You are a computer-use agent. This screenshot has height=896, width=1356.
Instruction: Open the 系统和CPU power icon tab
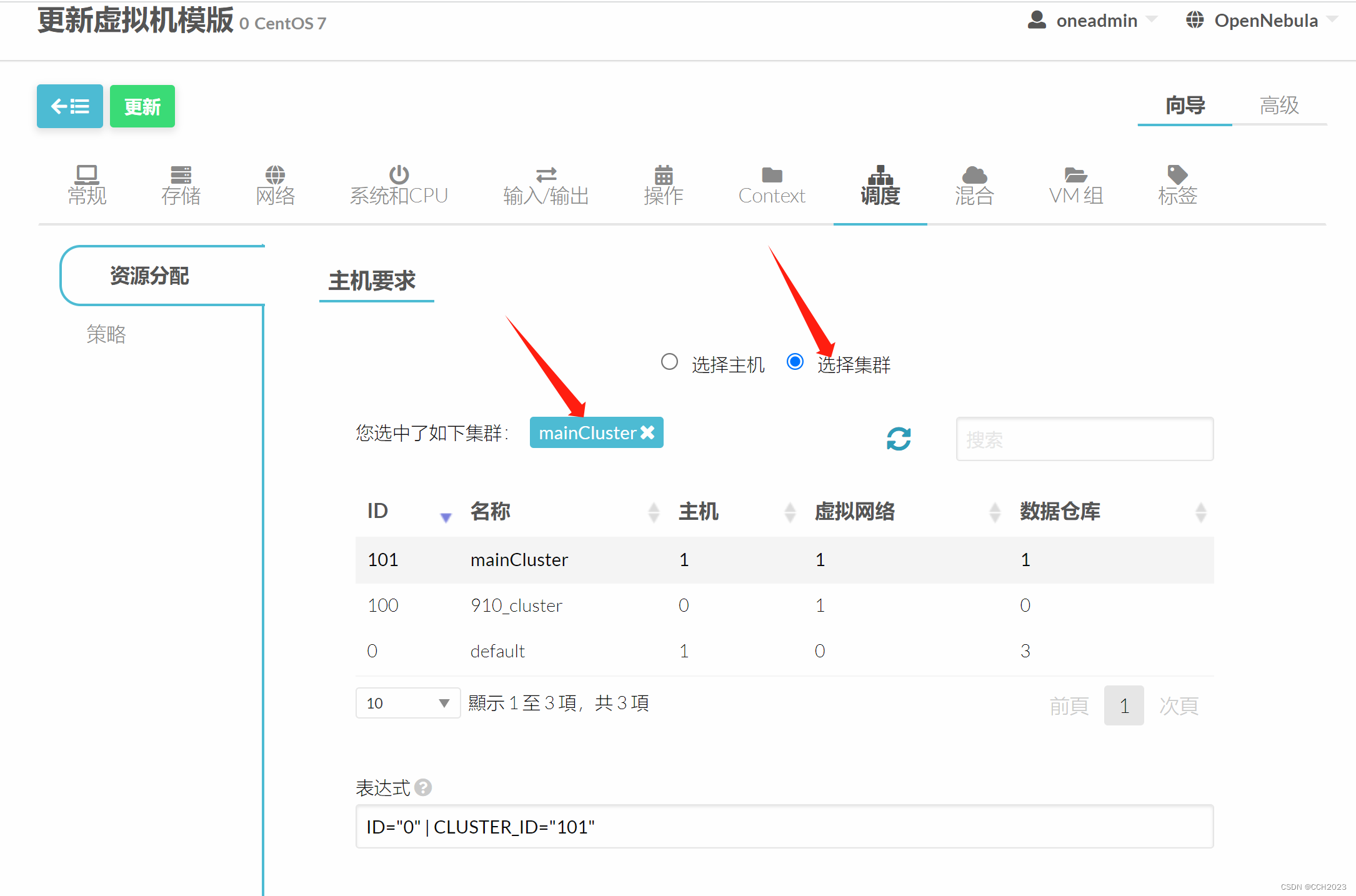click(399, 186)
